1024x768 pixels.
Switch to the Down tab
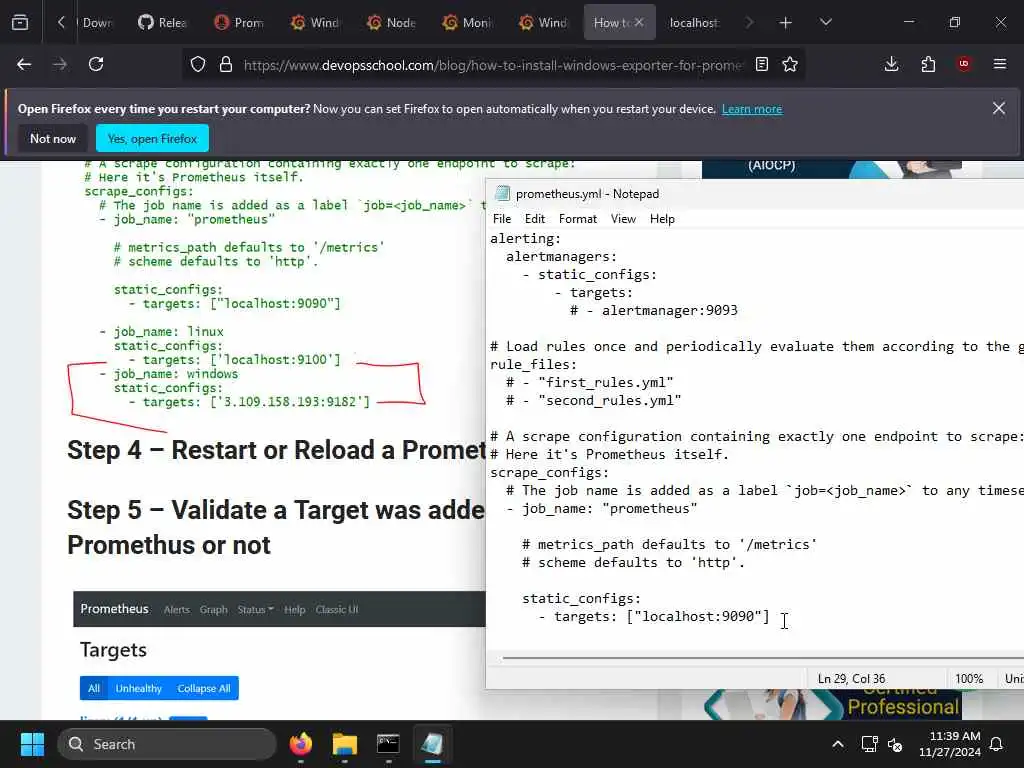coord(96,23)
